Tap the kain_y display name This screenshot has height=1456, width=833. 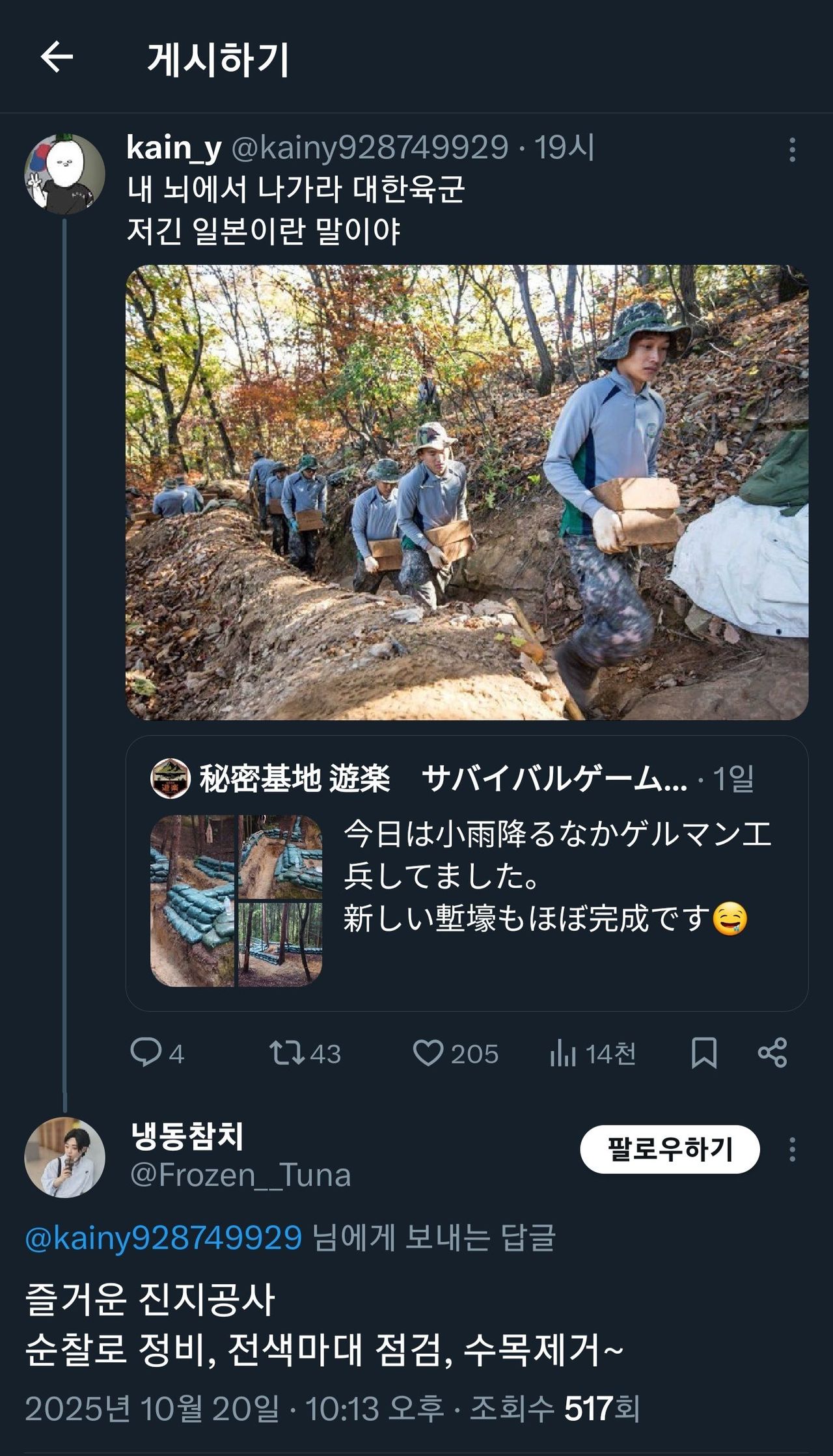174,148
